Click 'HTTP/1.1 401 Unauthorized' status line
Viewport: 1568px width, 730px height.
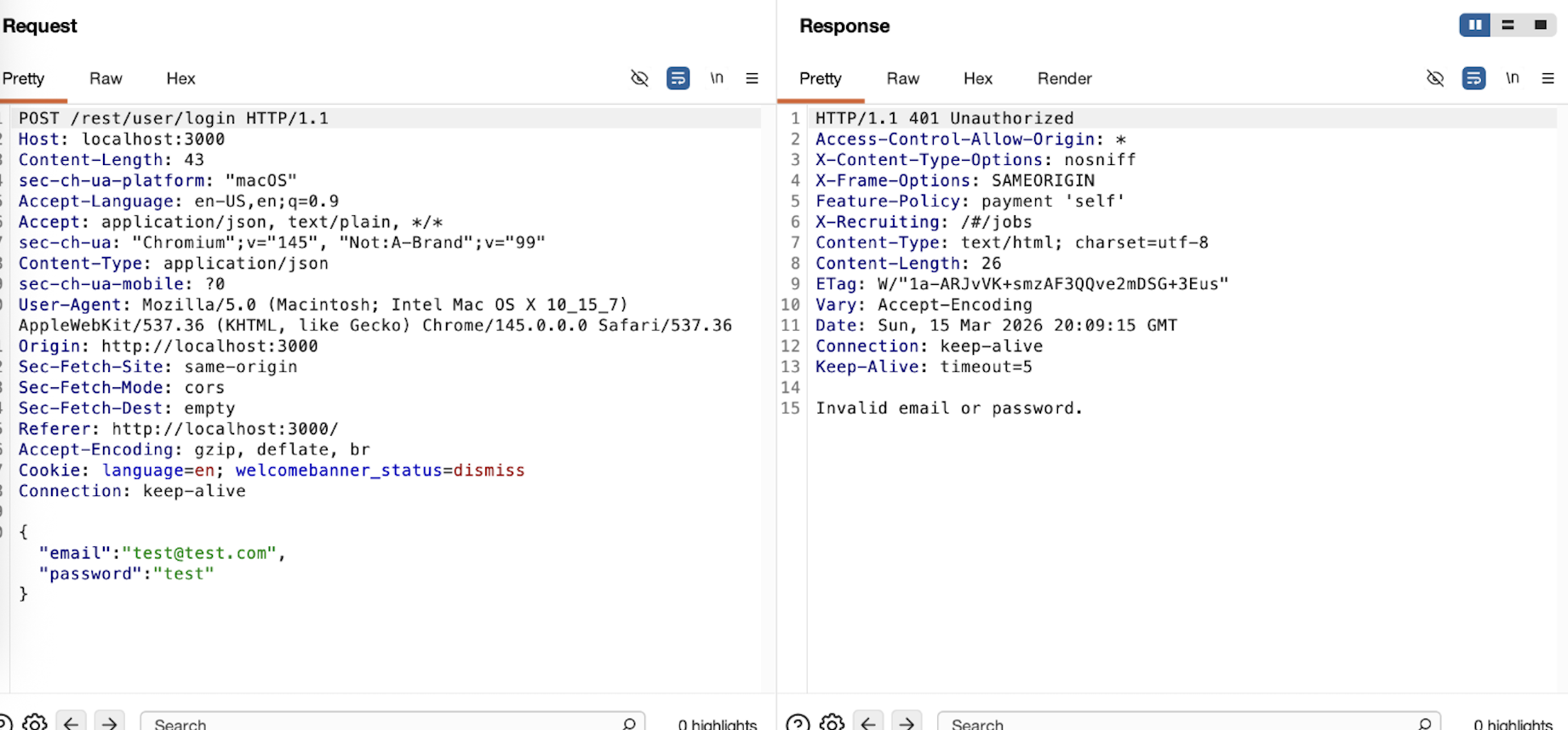click(x=945, y=118)
